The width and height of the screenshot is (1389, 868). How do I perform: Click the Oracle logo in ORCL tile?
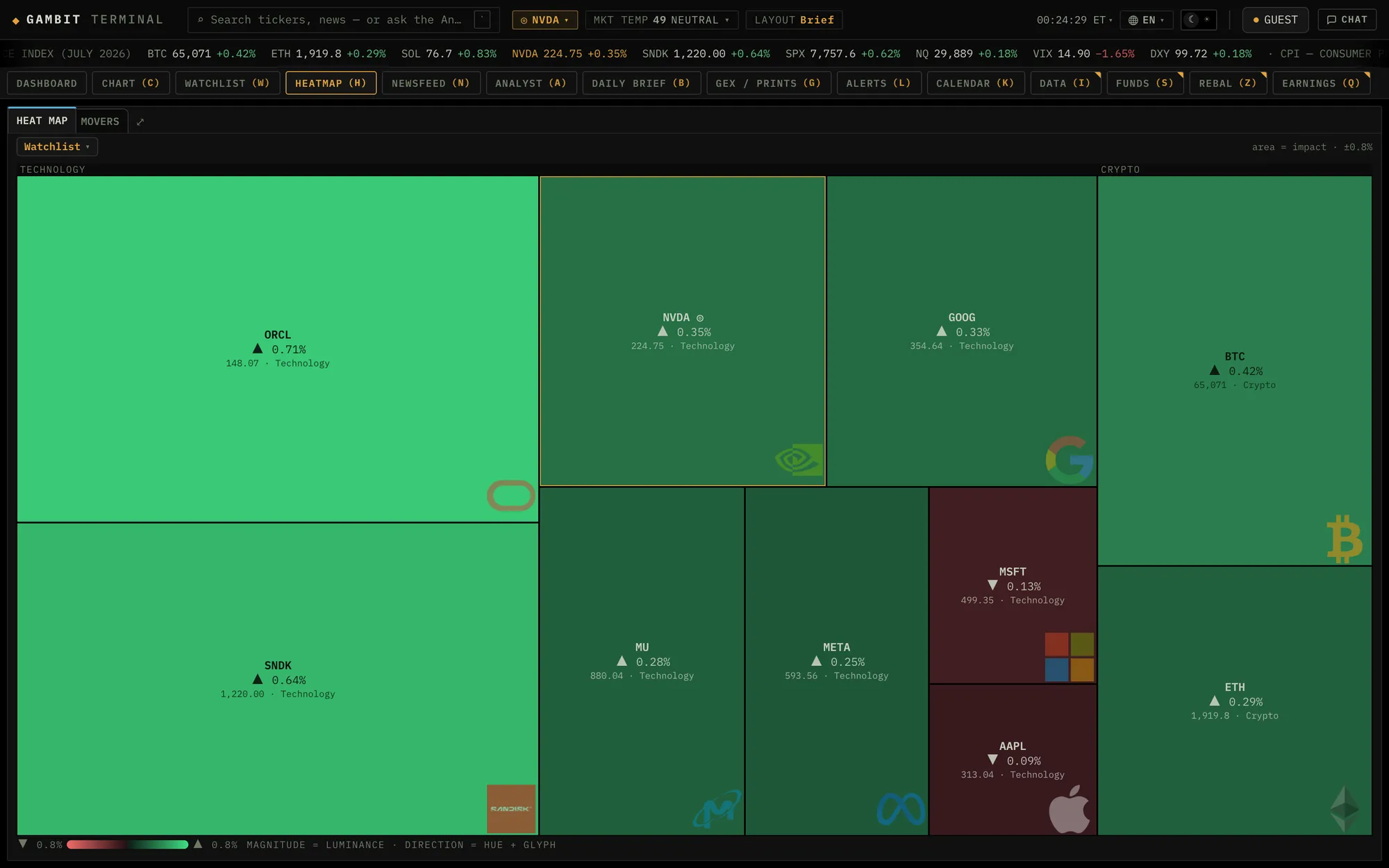coord(511,496)
